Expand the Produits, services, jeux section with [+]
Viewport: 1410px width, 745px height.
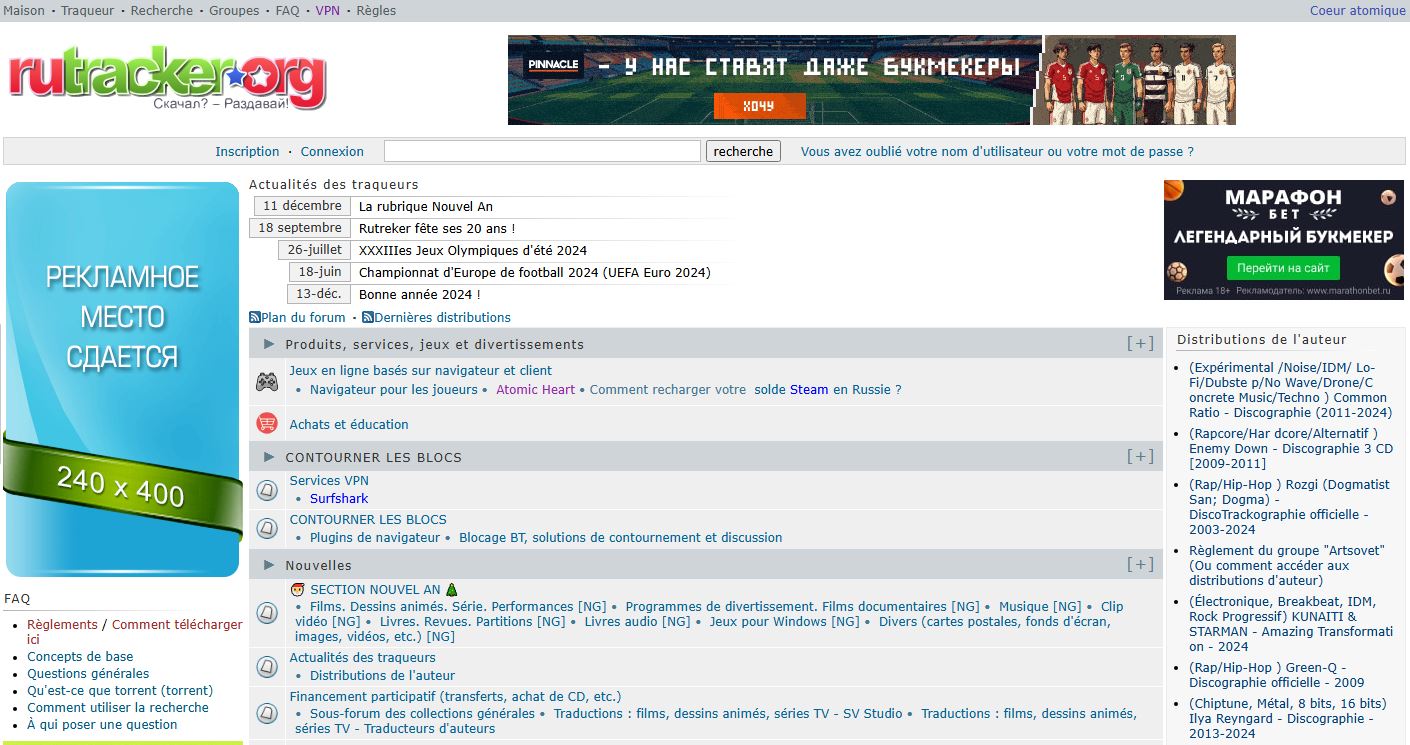point(1140,344)
